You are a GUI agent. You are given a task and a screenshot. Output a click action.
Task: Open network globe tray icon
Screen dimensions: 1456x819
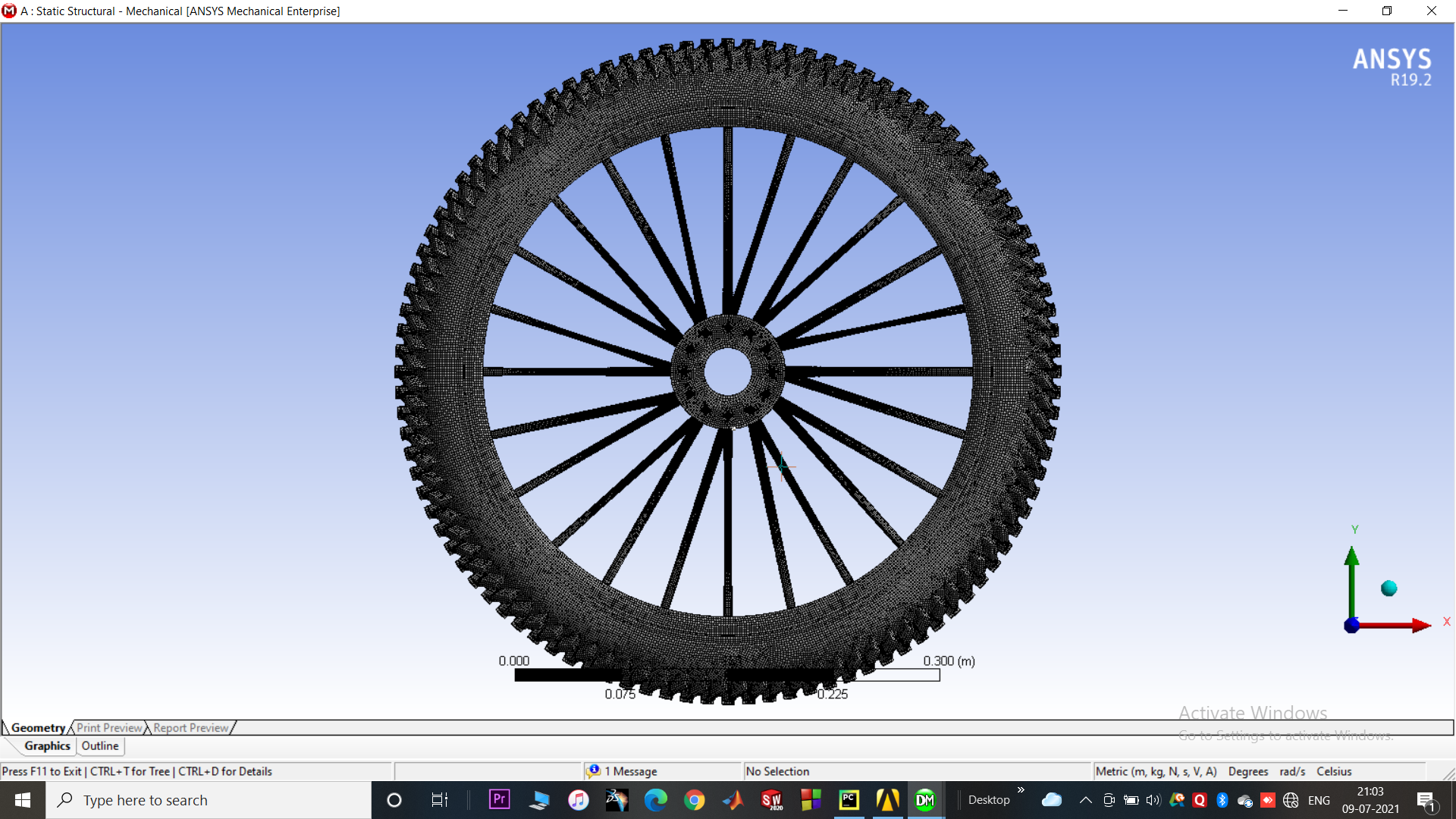point(1291,800)
